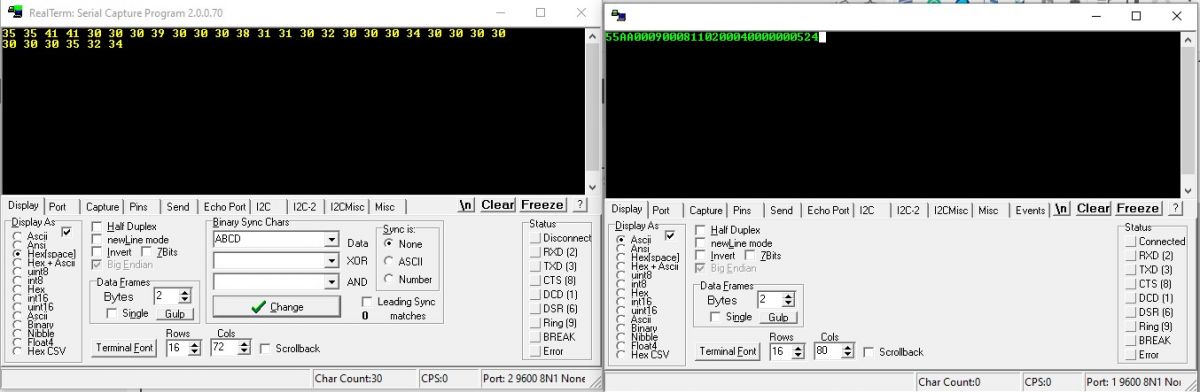Toggle Invert checkbox in right window
Screen dimensions: 1200x392
[714, 256]
